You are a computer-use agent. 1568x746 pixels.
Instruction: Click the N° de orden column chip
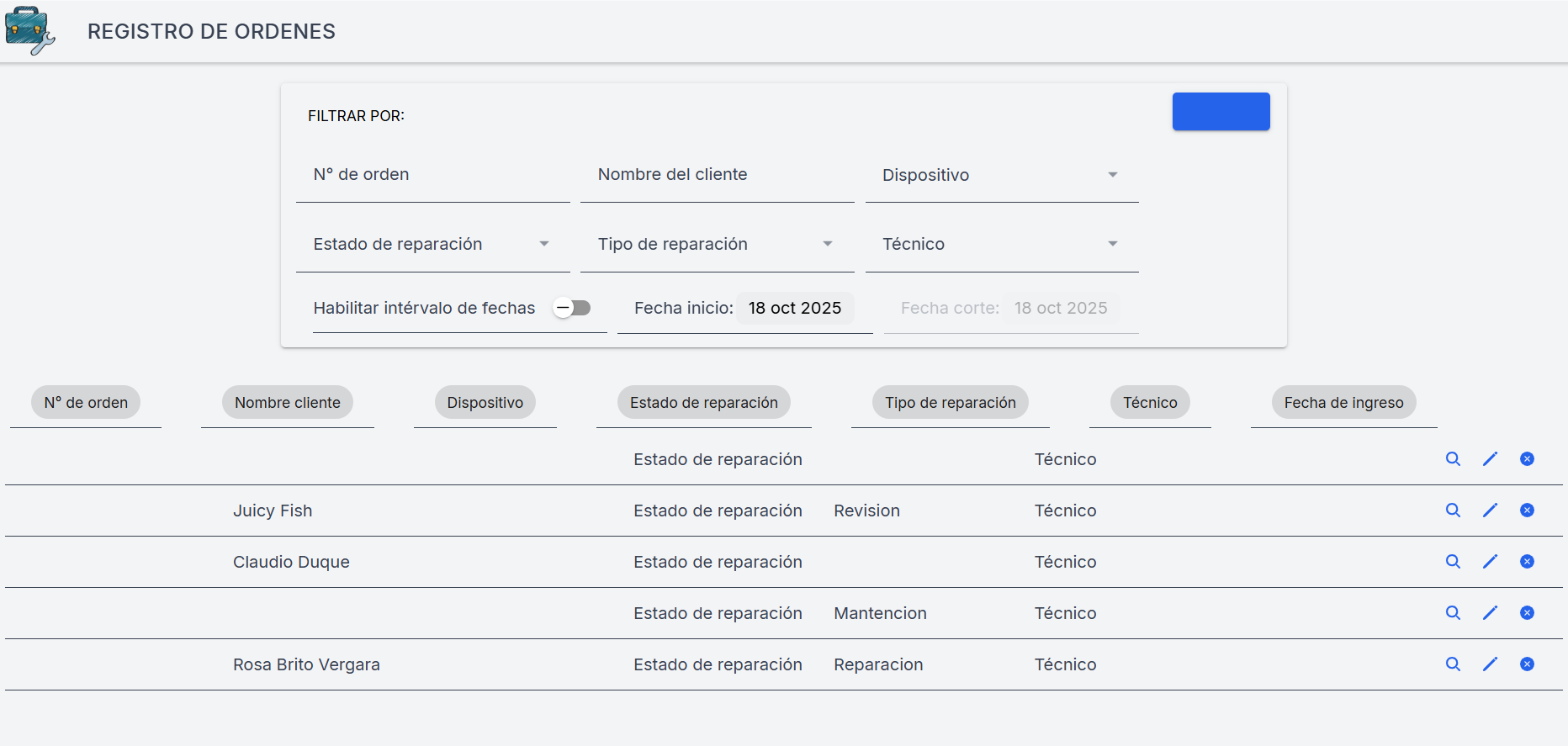pos(86,403)
